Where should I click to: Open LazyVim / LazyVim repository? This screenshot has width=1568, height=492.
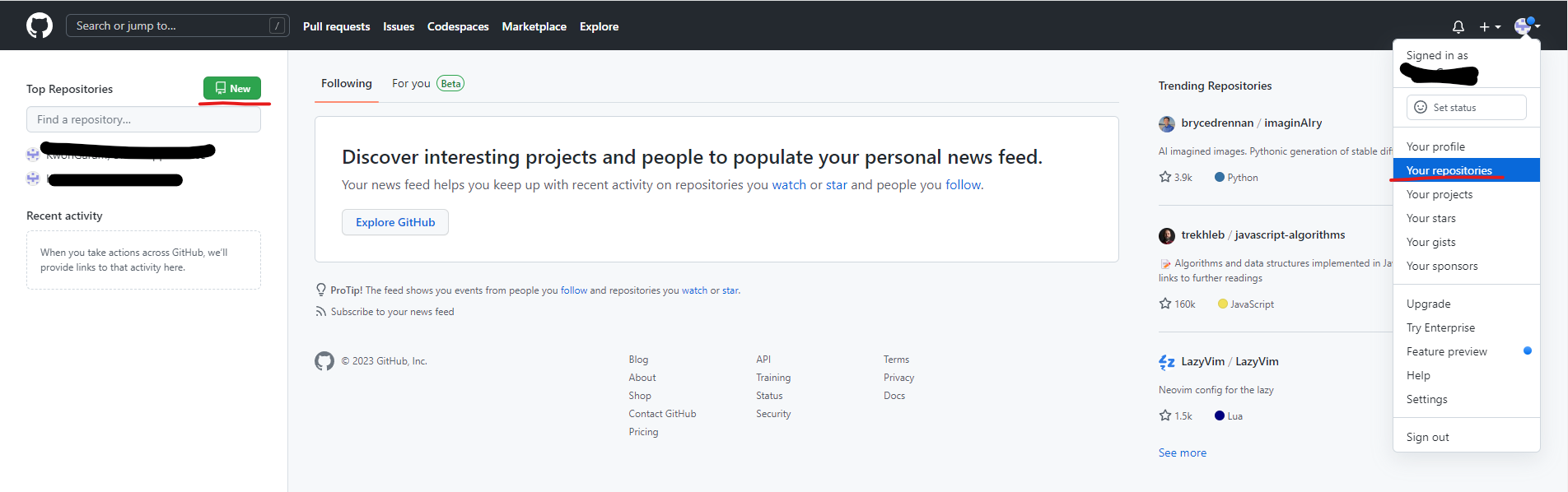[1230, 361]
